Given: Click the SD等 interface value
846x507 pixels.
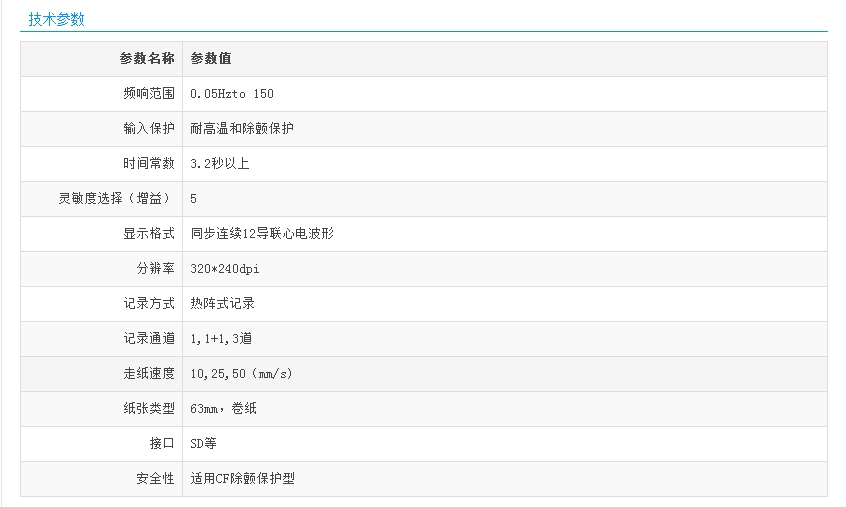Looking at the screenshot, I should pos(203,444).
